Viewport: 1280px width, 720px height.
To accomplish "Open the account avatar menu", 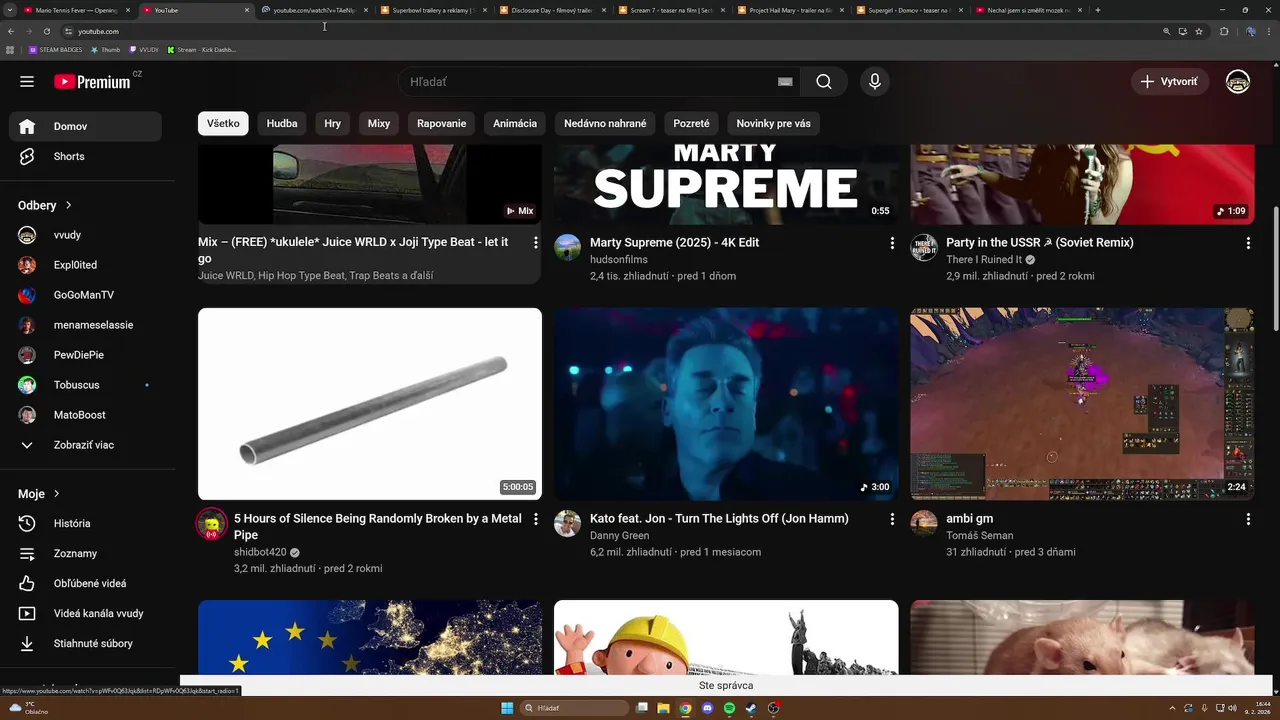I will pyautogui.click(x=1238, y=82).
